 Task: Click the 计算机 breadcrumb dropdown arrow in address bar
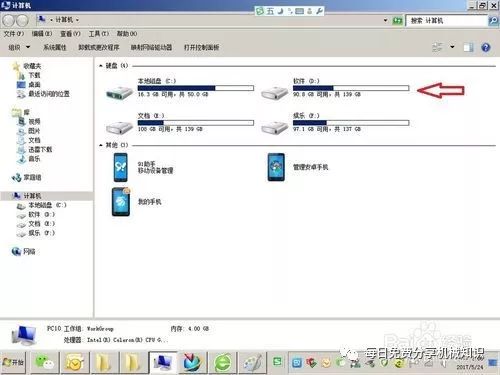(77, 20)
